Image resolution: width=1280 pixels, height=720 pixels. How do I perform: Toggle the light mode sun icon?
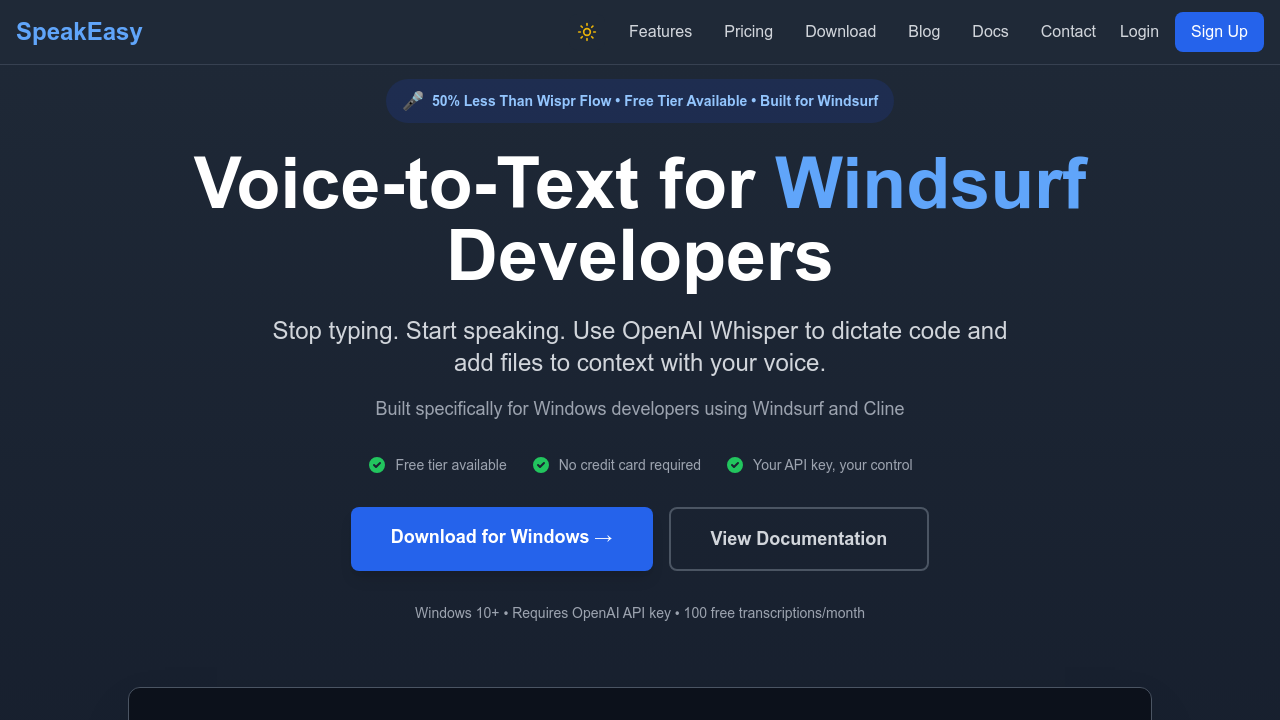587,32
